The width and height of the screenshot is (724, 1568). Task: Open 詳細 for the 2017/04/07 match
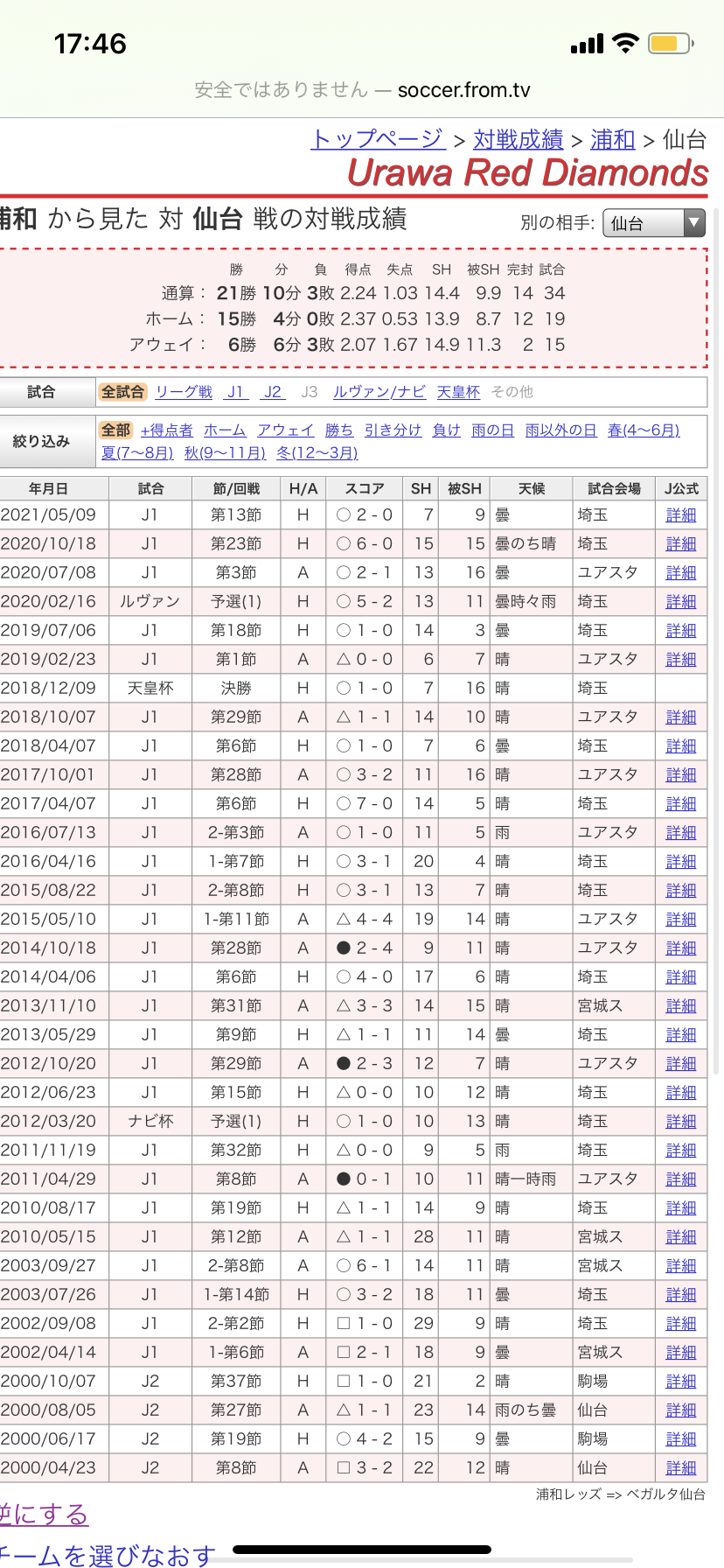tap(680, 804)
